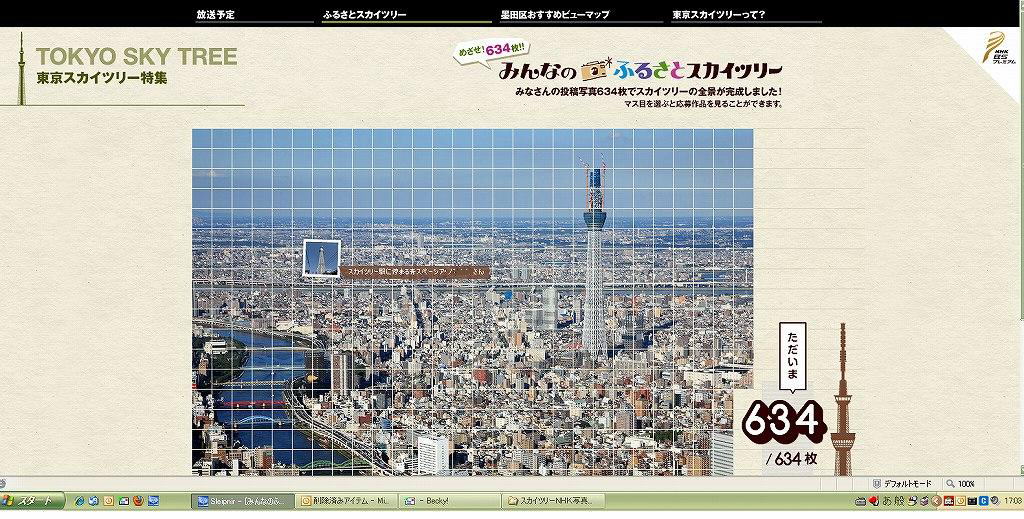Launch Firefox from the quick launch
Viewport: 1024px width, 519px height.
tap(138, 501)
